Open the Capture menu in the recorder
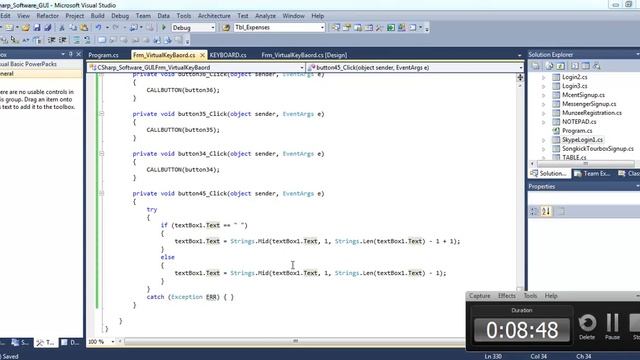Viewport: 640px width, 360px height. click(x=479, y=296)
